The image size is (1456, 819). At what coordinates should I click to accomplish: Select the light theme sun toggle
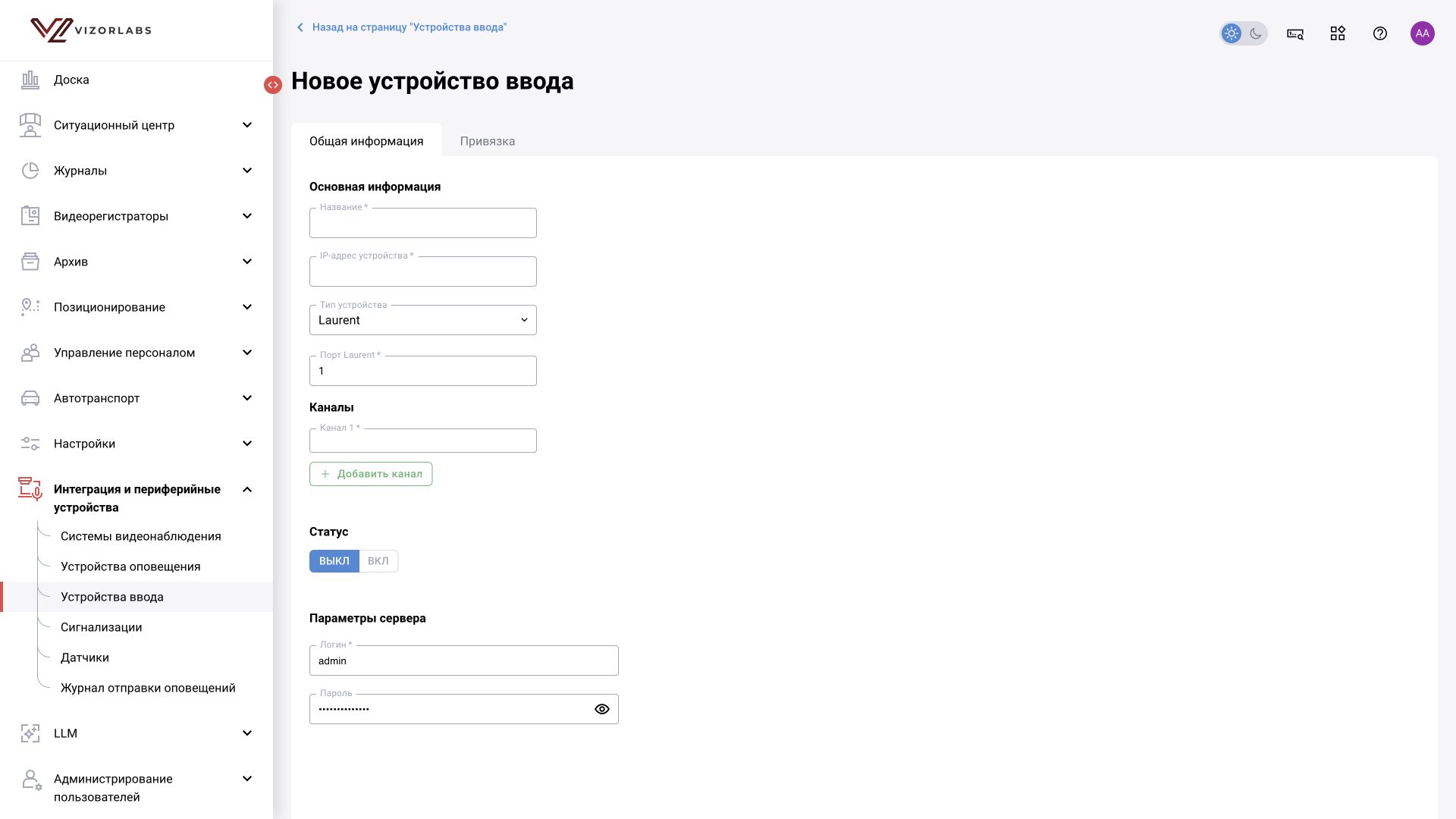1232,33
